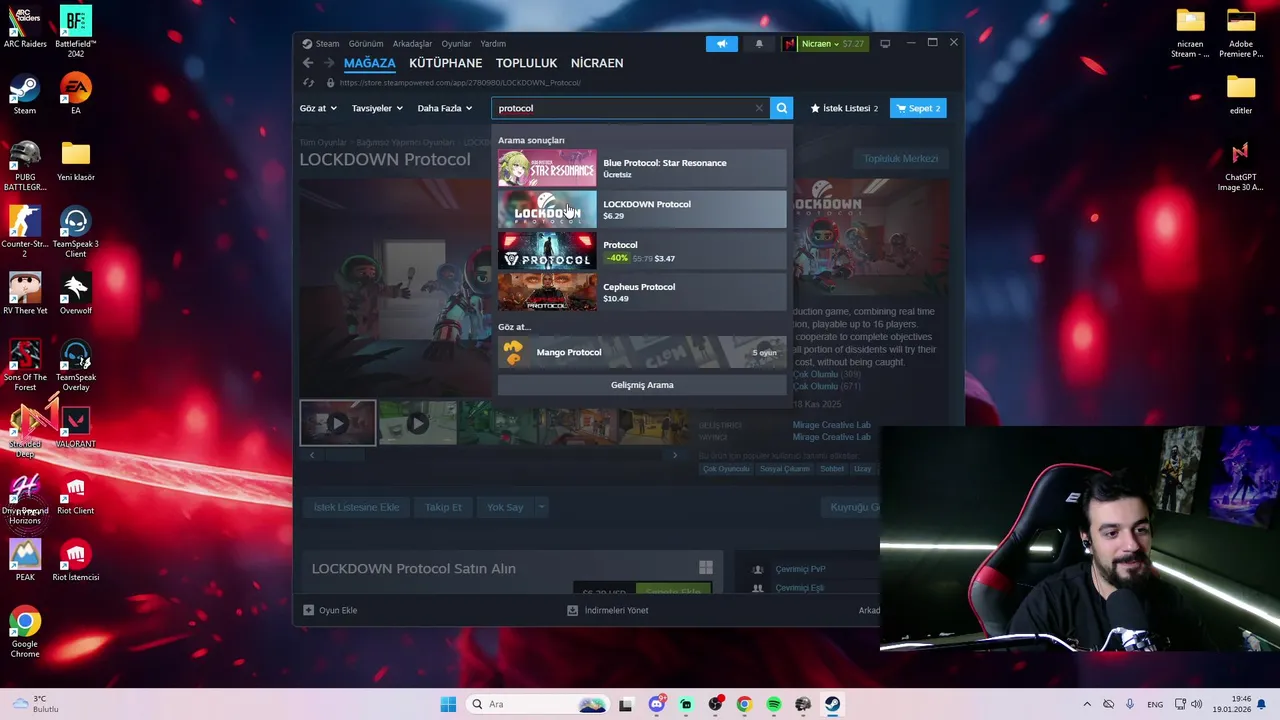Open Adobe Premiere Pro desktop shortcut
The image size is (1280, 720).
1241,30
